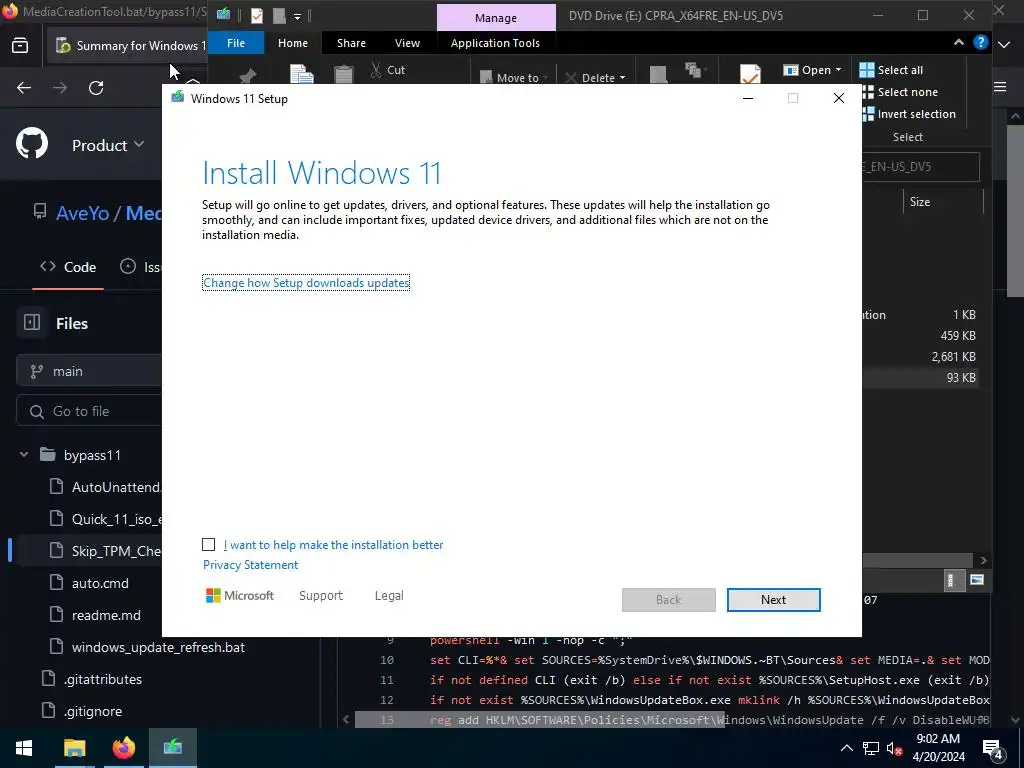
Task: Click Select all in Explorer ribbon
Action: [x=891, y=70]
